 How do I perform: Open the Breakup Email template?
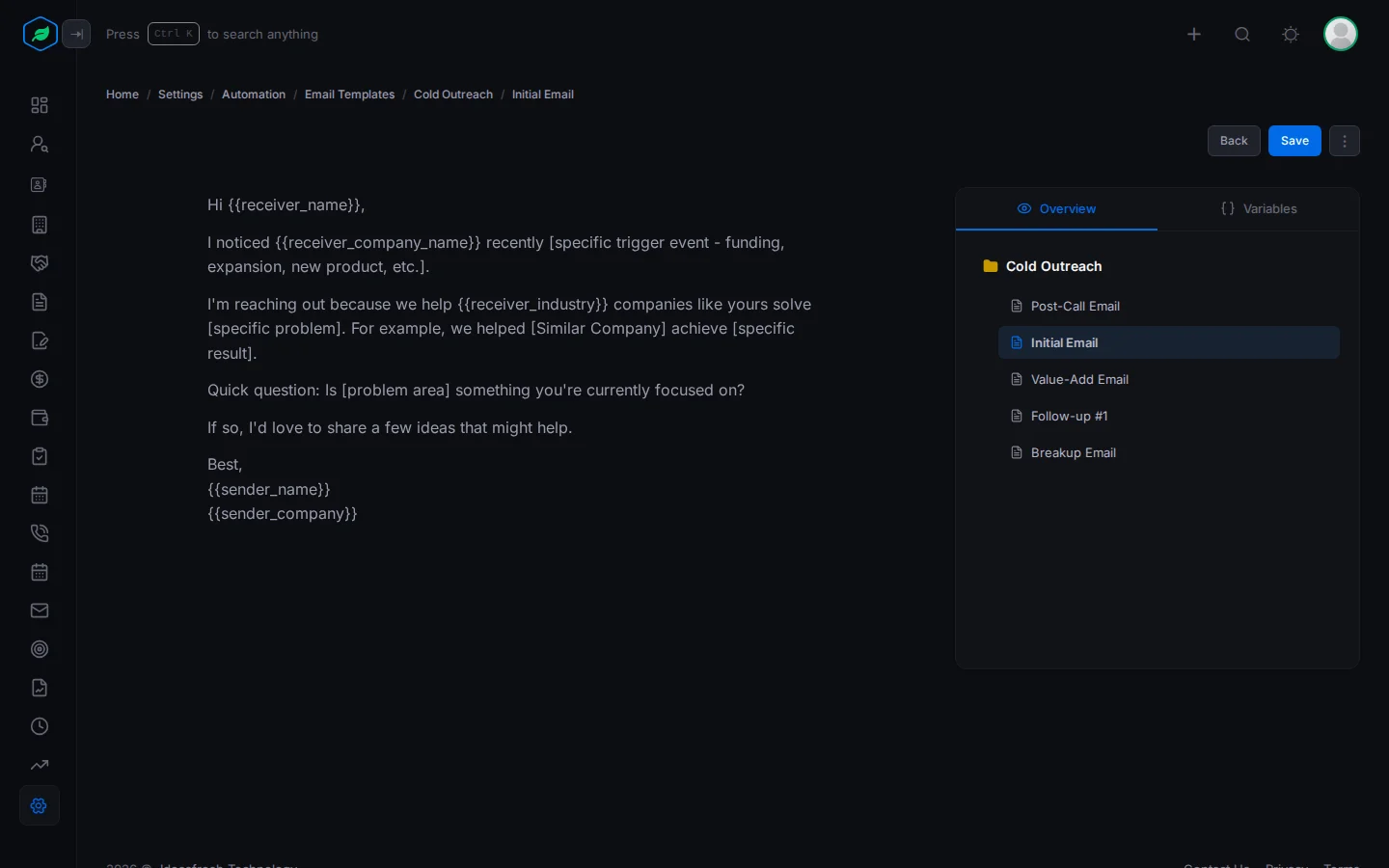(x=1169, y=452)
